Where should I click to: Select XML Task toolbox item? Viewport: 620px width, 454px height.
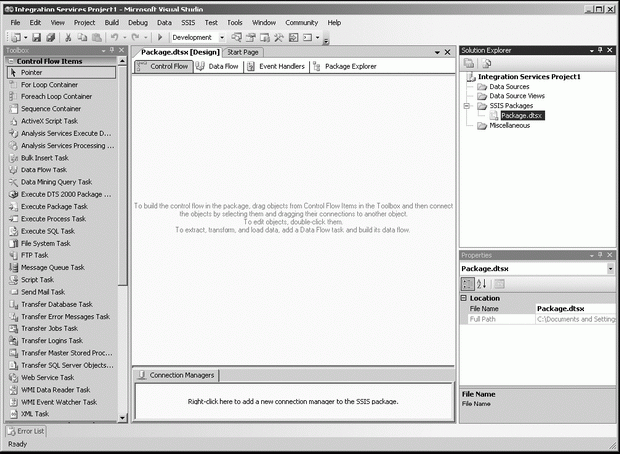point(61,414)
